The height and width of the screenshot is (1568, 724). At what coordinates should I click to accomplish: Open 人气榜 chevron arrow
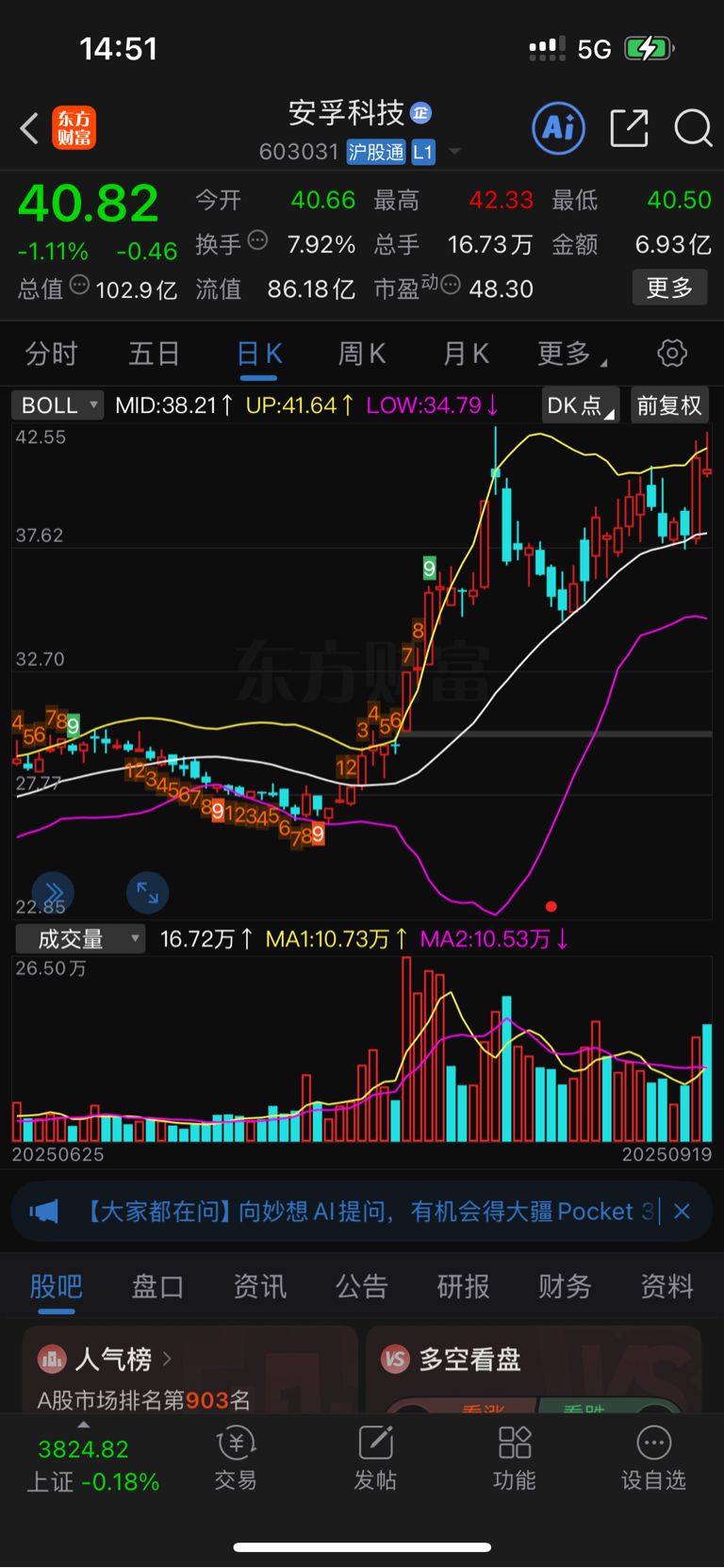tap(168, 1359)
